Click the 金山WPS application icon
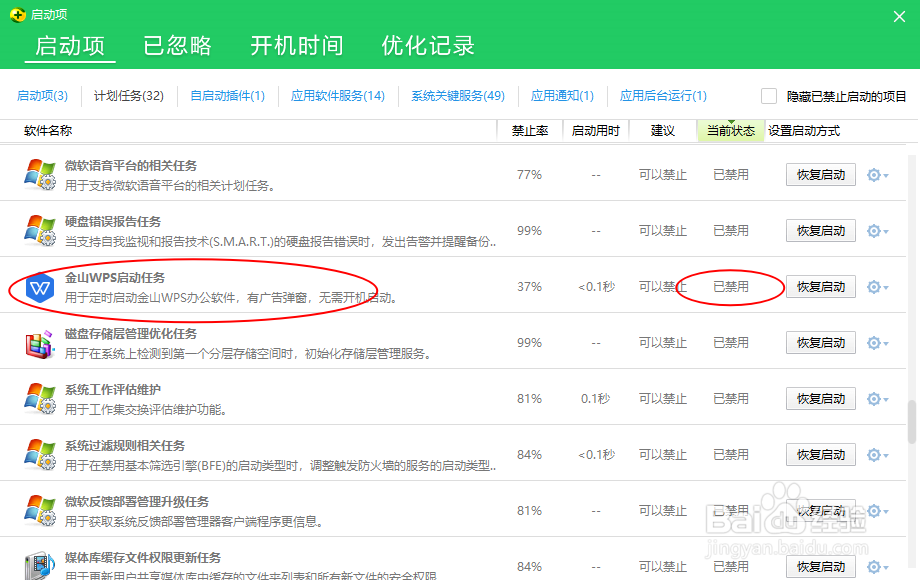Viewport: 920px width, 580px height. click(40, 286)
